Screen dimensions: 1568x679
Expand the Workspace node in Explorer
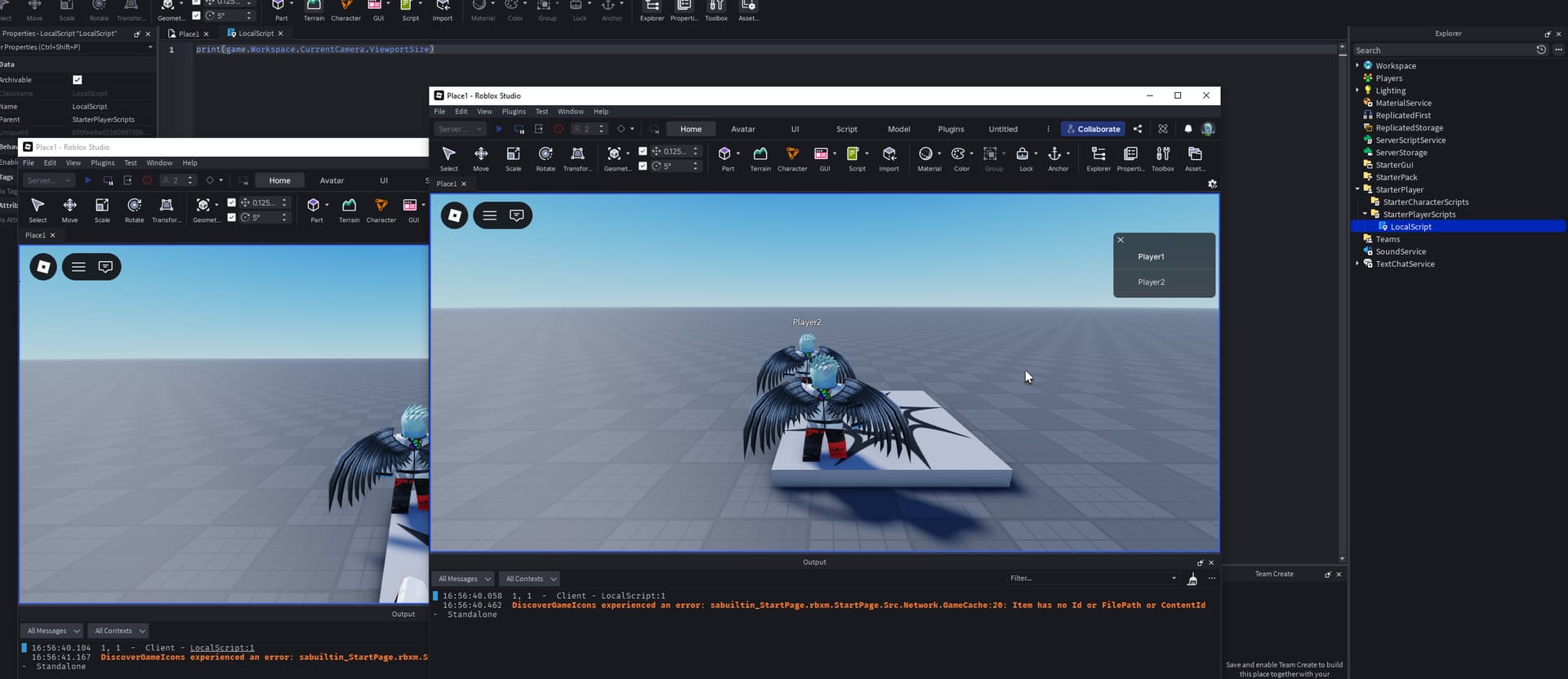point(1357,65)
